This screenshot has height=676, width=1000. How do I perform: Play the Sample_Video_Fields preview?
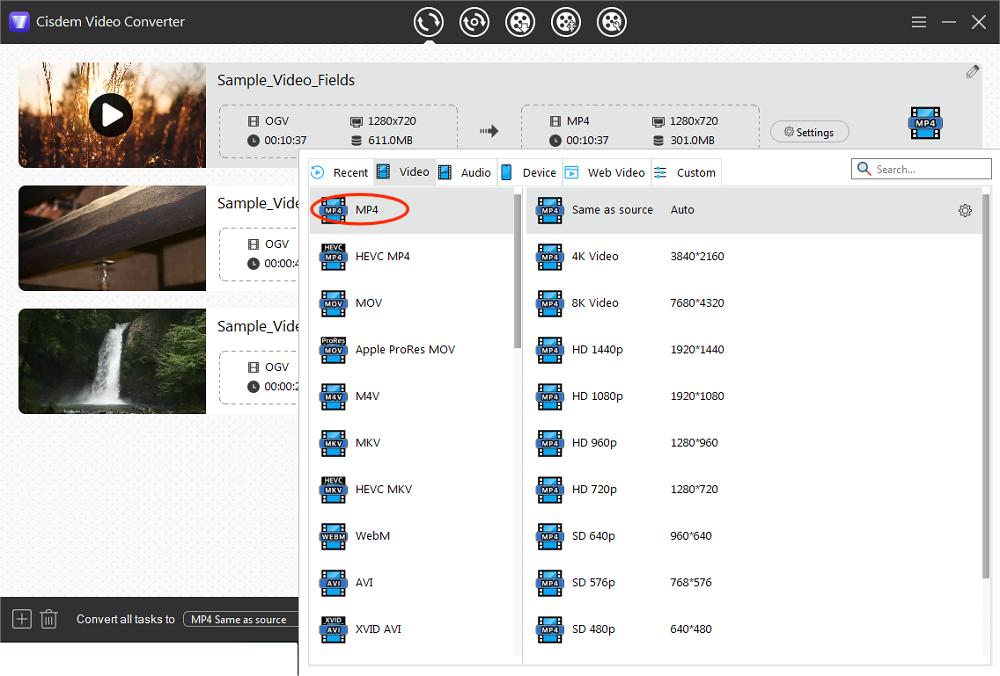tap(111, 115)
